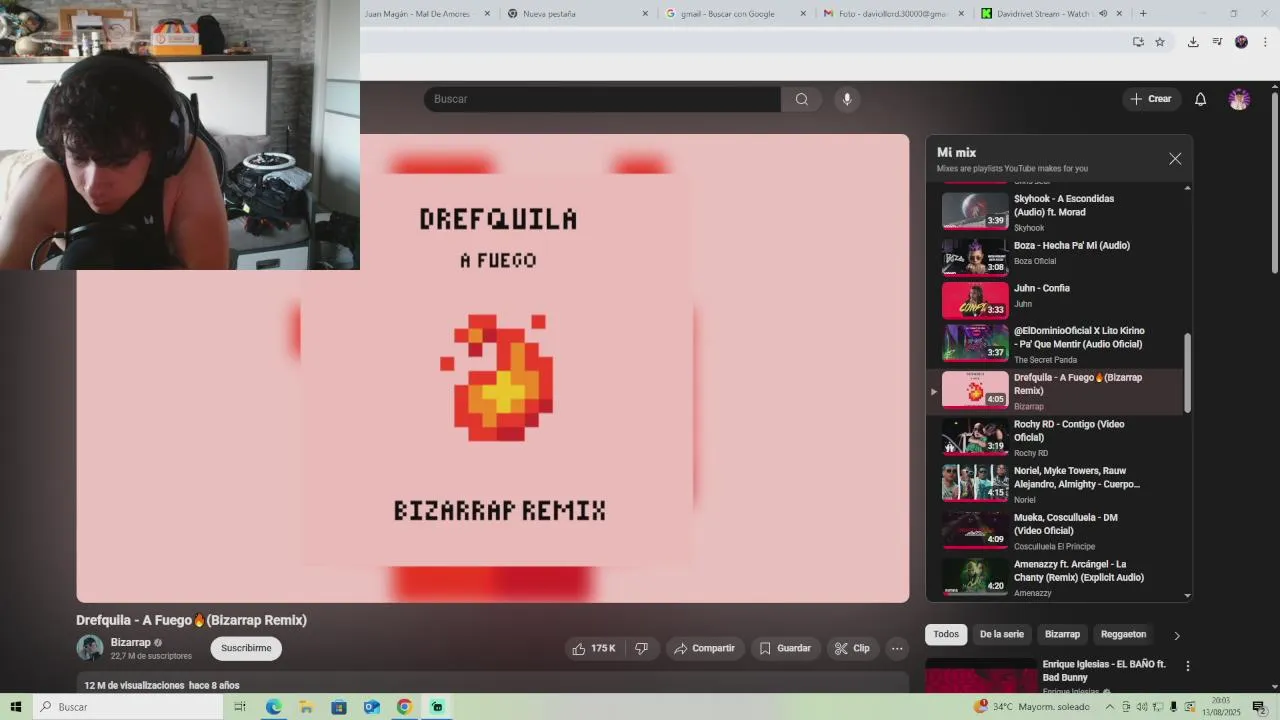Open Microsoft Store from taskbar
This screenshot has height=720, width=1280.
339,707
